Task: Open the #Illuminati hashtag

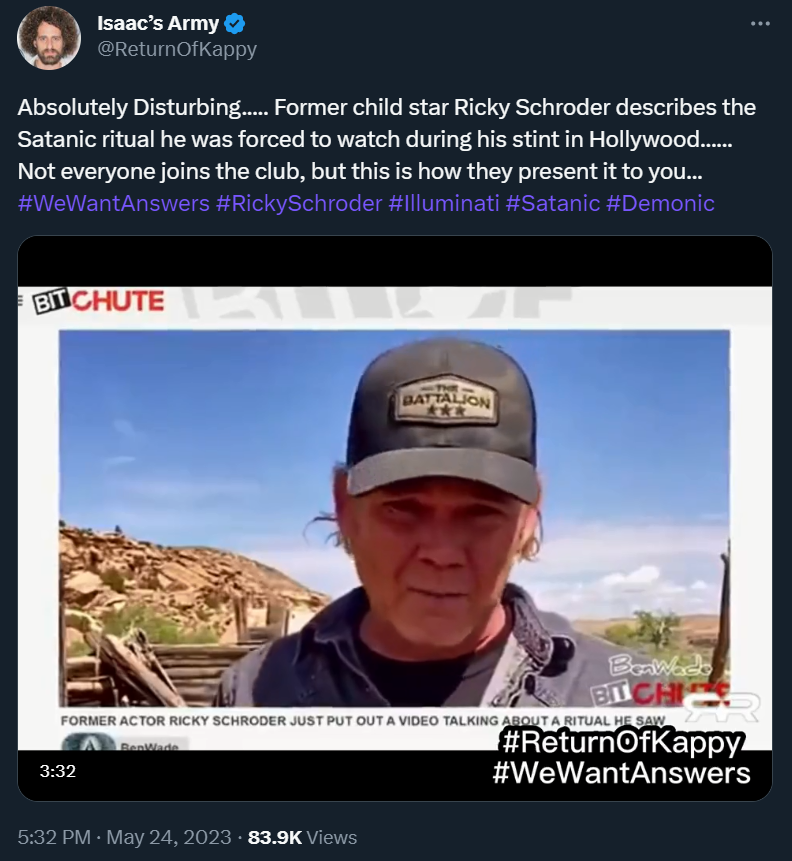Action: (444, 203)
